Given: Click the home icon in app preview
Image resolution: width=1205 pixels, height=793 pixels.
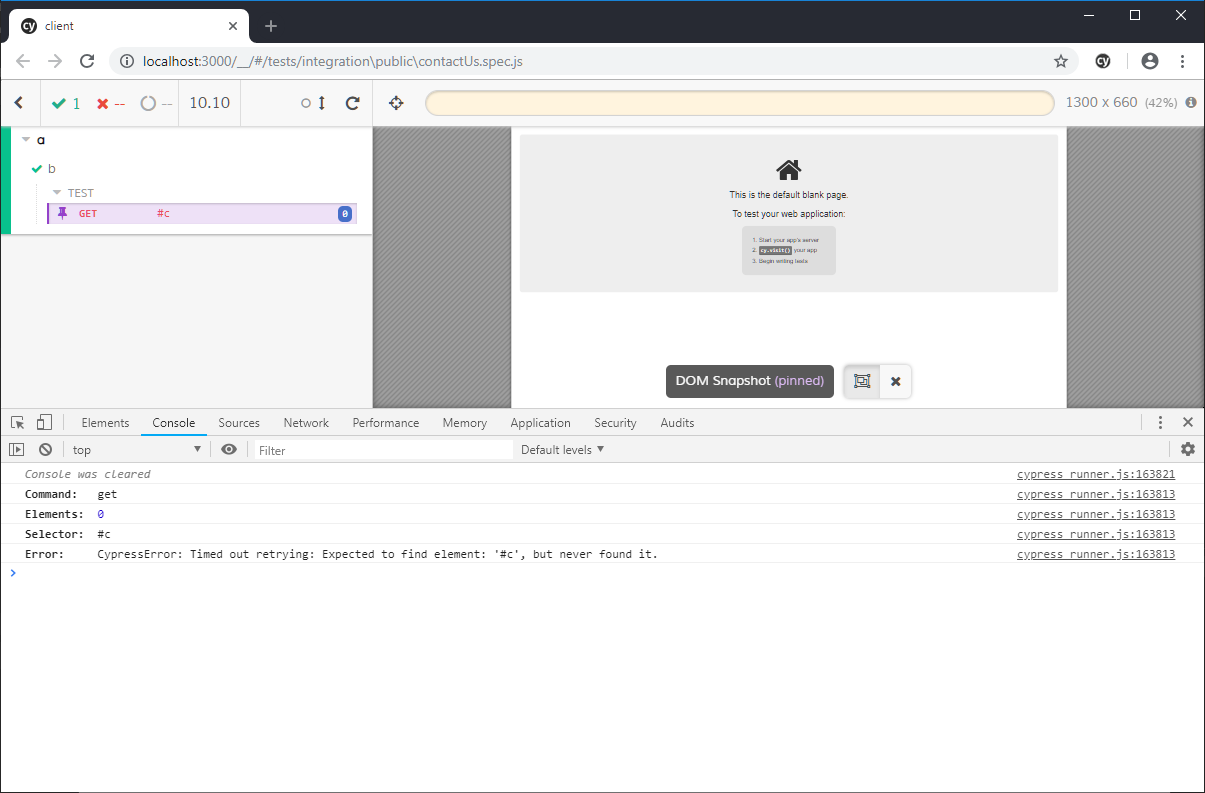Looking at the screenshot, I should point(789,170).
